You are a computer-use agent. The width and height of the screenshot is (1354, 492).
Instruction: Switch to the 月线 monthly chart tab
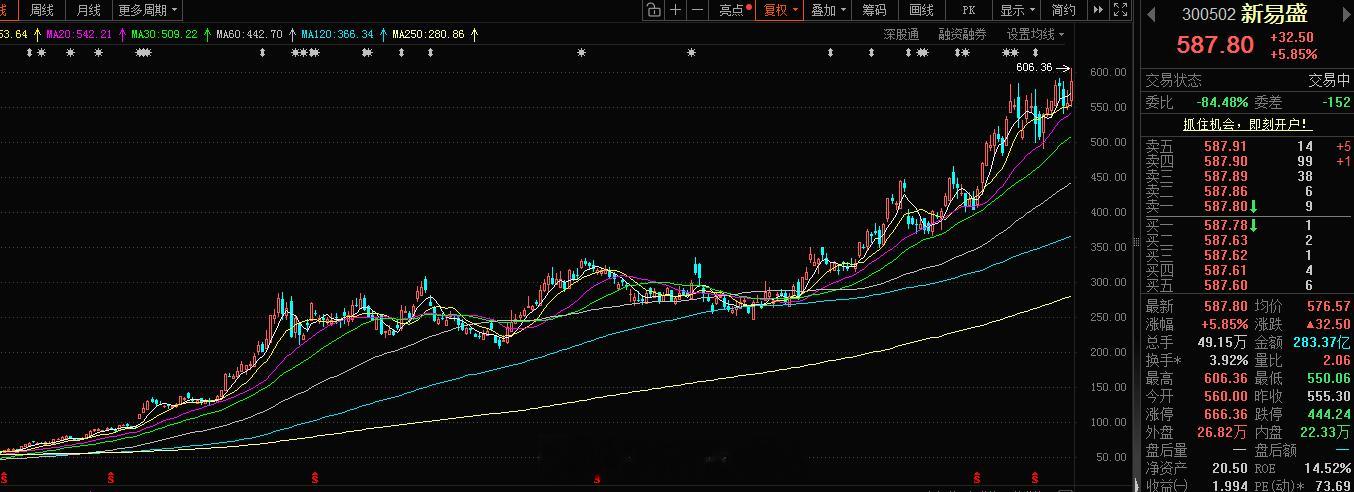[x=89, y=10]
